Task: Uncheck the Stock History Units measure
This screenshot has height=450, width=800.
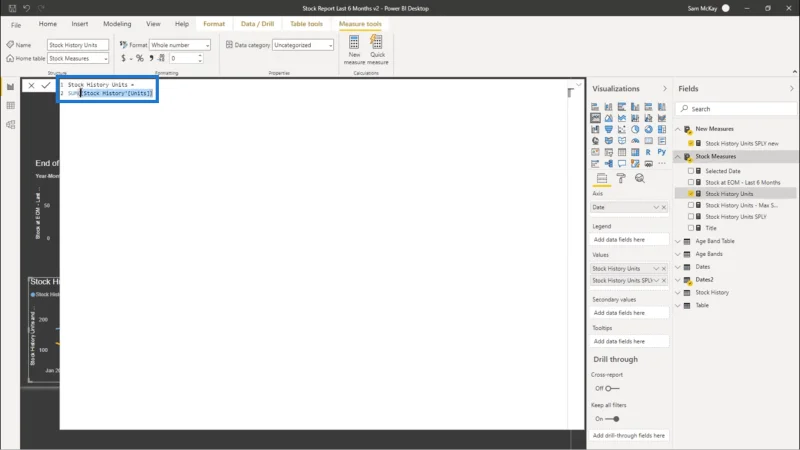Action: [x=691, y=194]
